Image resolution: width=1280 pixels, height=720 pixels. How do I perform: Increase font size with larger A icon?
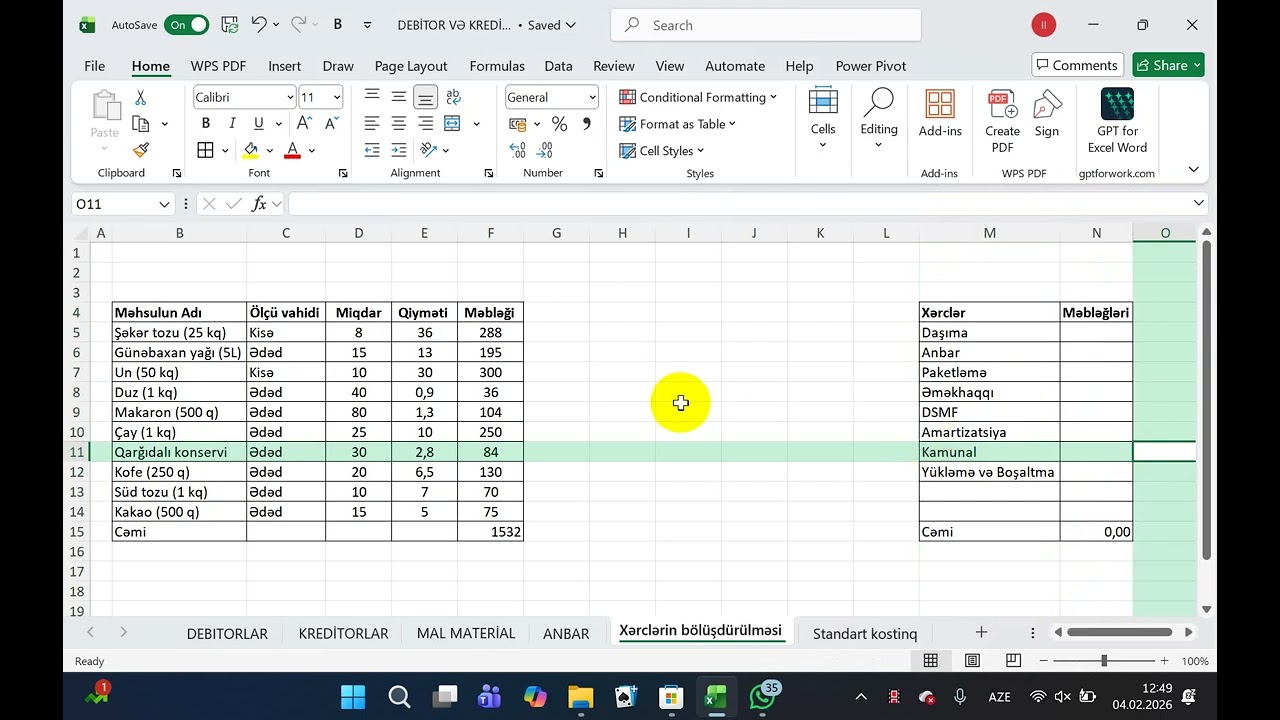coord(304,124)
